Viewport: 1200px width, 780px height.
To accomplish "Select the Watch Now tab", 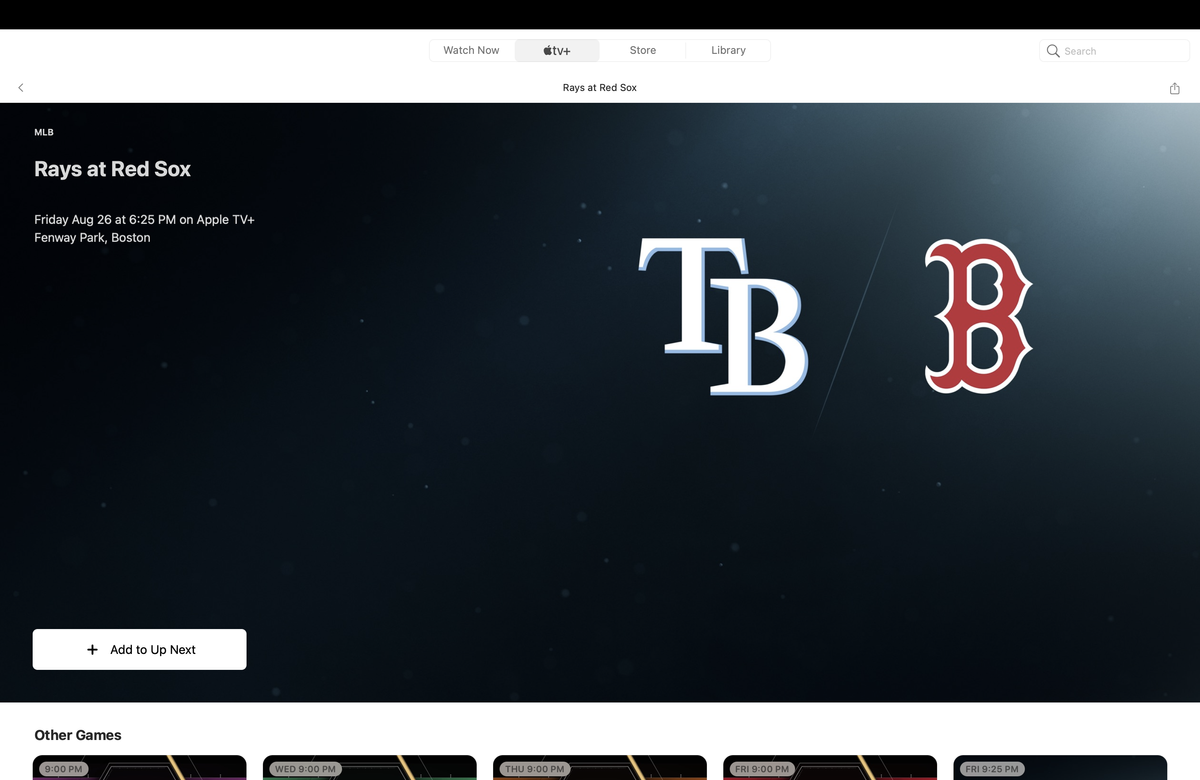I will click(x=470, y=50).
